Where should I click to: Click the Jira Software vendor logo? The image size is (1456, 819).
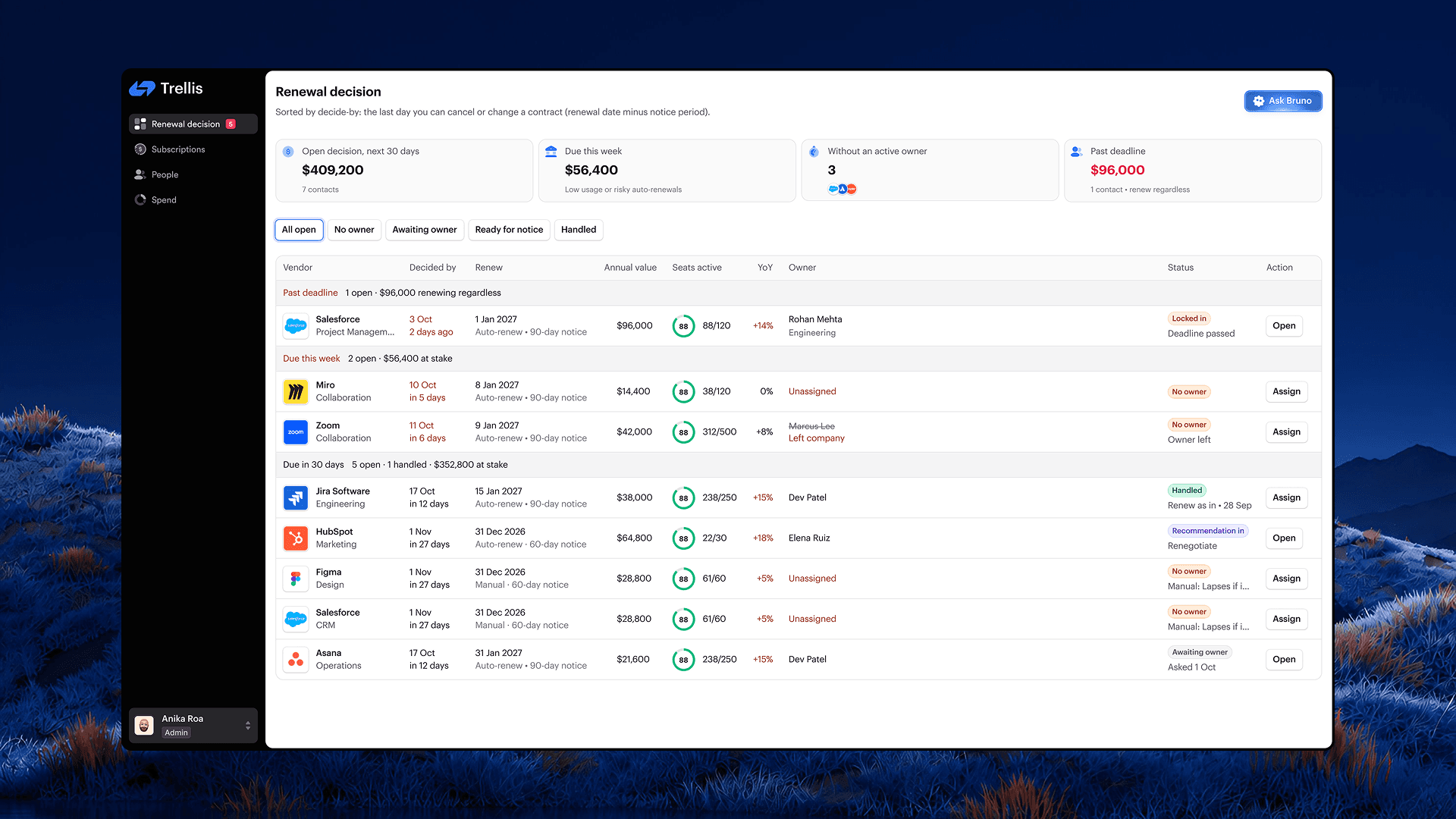pos(296,498)
